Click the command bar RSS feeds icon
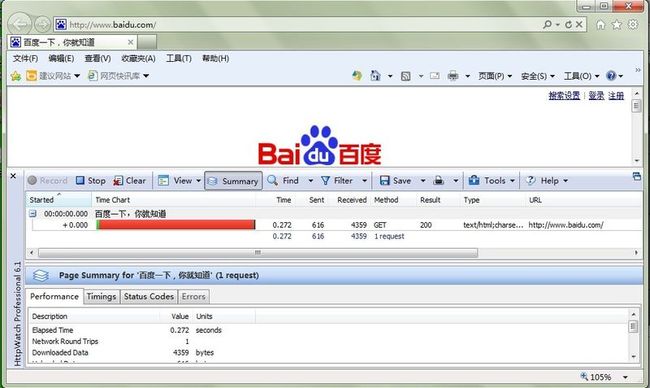 click(406, 76)
